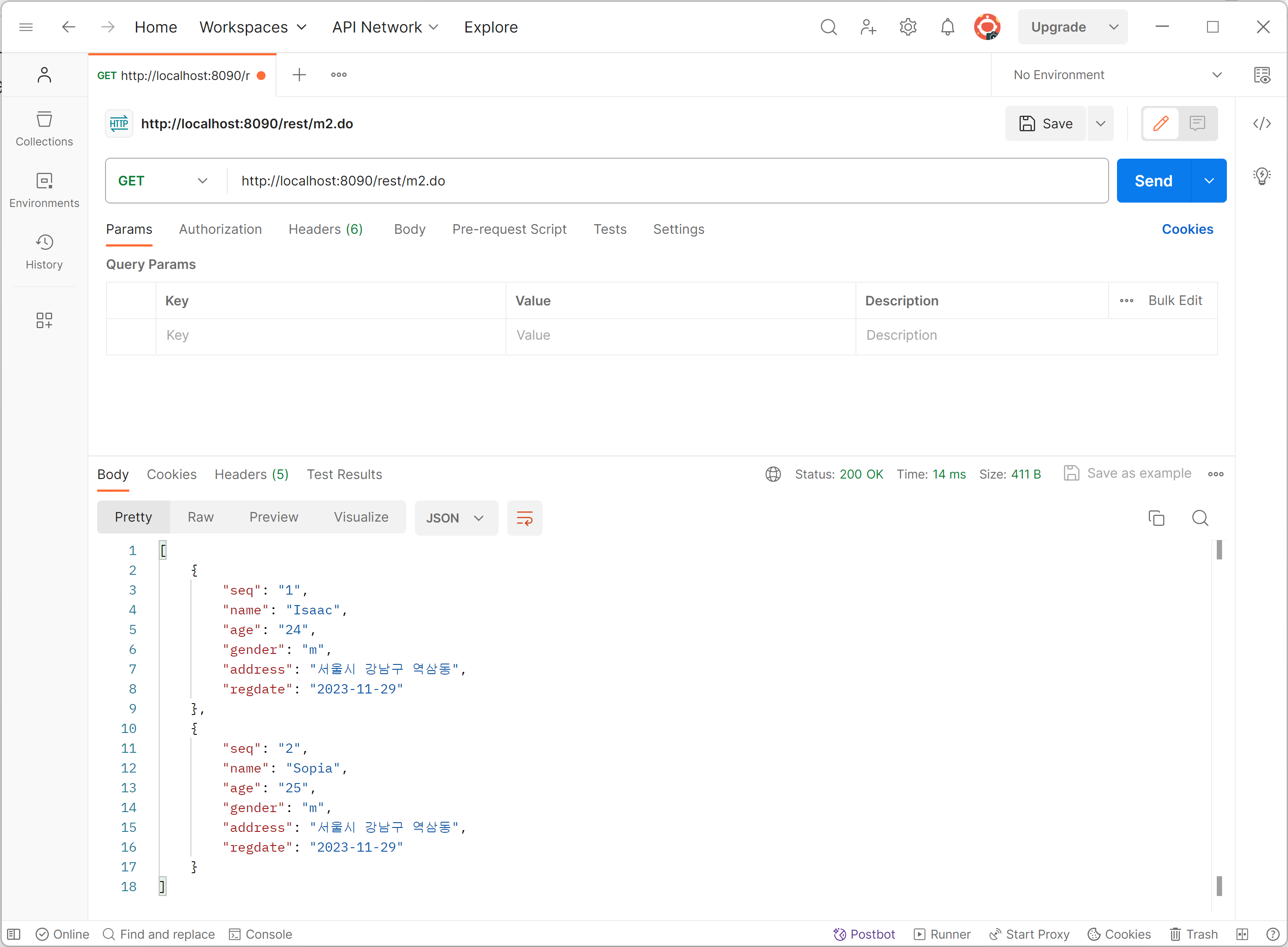Open the Postbot assistant
This screenshot has width=1288, height=947.
pyautogui.click(x=864, y=934)
